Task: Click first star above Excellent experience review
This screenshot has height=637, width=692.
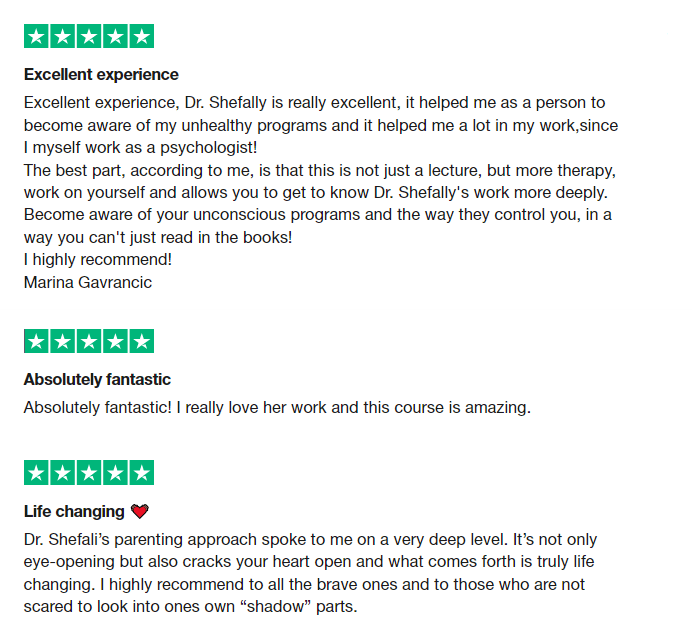Action: [x=37, y=37]
